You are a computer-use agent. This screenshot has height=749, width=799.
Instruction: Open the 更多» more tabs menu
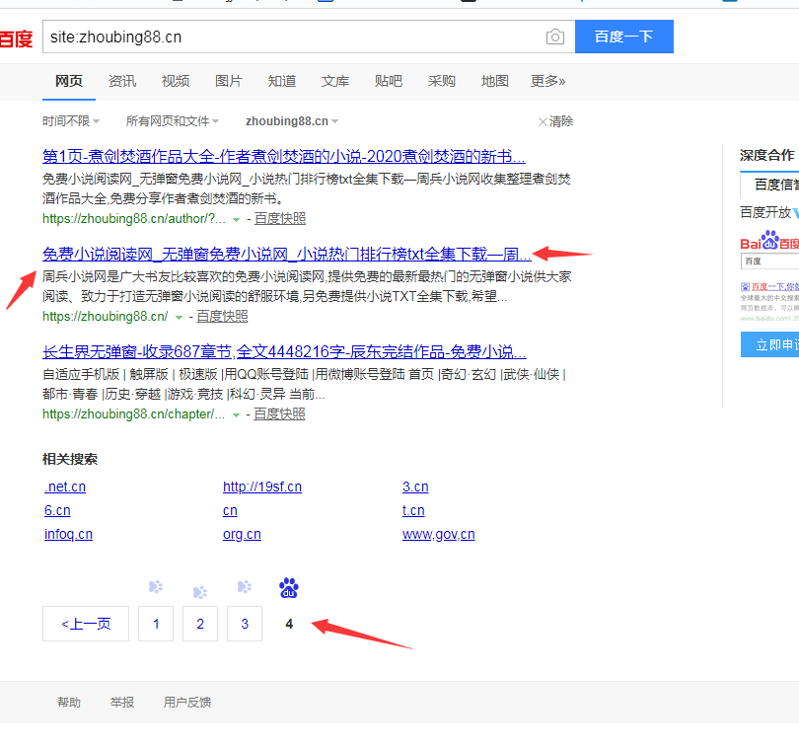[x=548, y=81]
